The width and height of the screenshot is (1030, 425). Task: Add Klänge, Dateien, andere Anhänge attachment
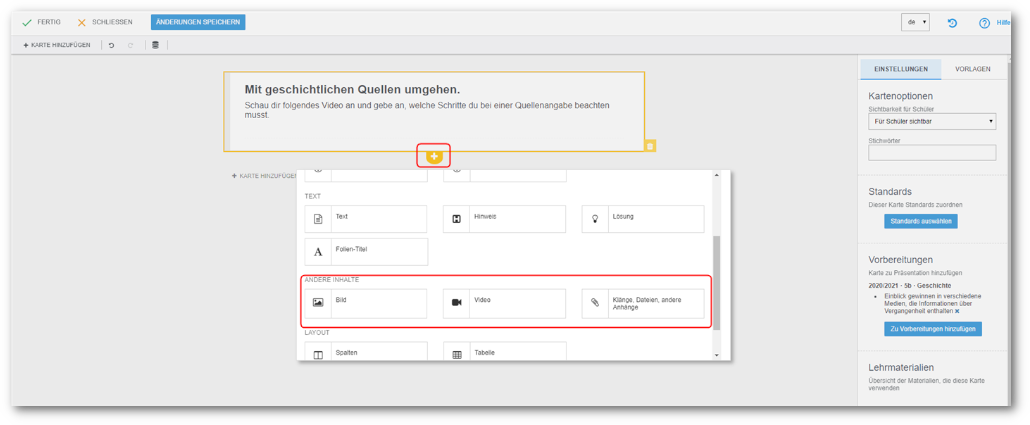pos(643,303)
